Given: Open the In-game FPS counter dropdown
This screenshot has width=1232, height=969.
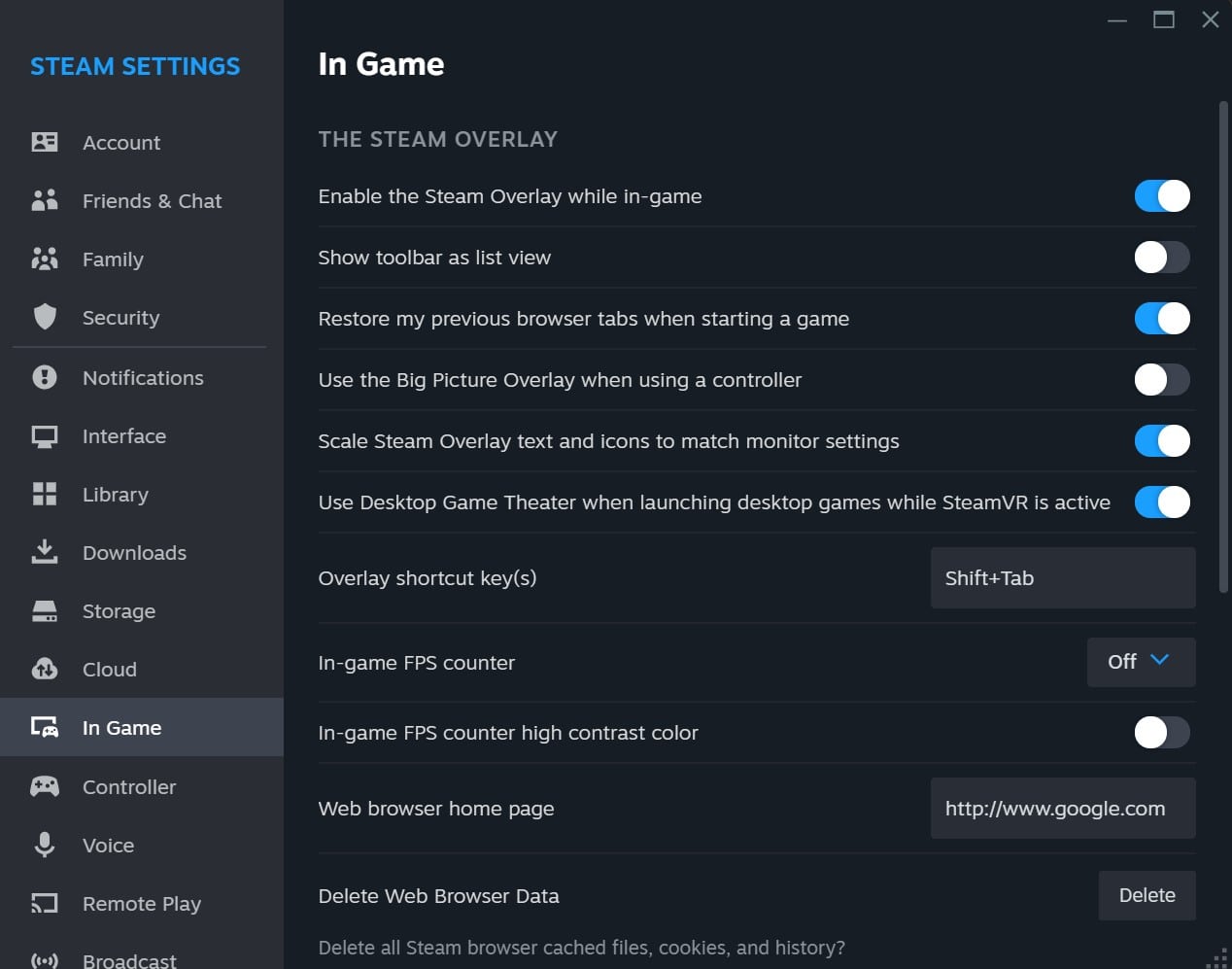Looking at the screenshot, I should (x=1141, y=662).
